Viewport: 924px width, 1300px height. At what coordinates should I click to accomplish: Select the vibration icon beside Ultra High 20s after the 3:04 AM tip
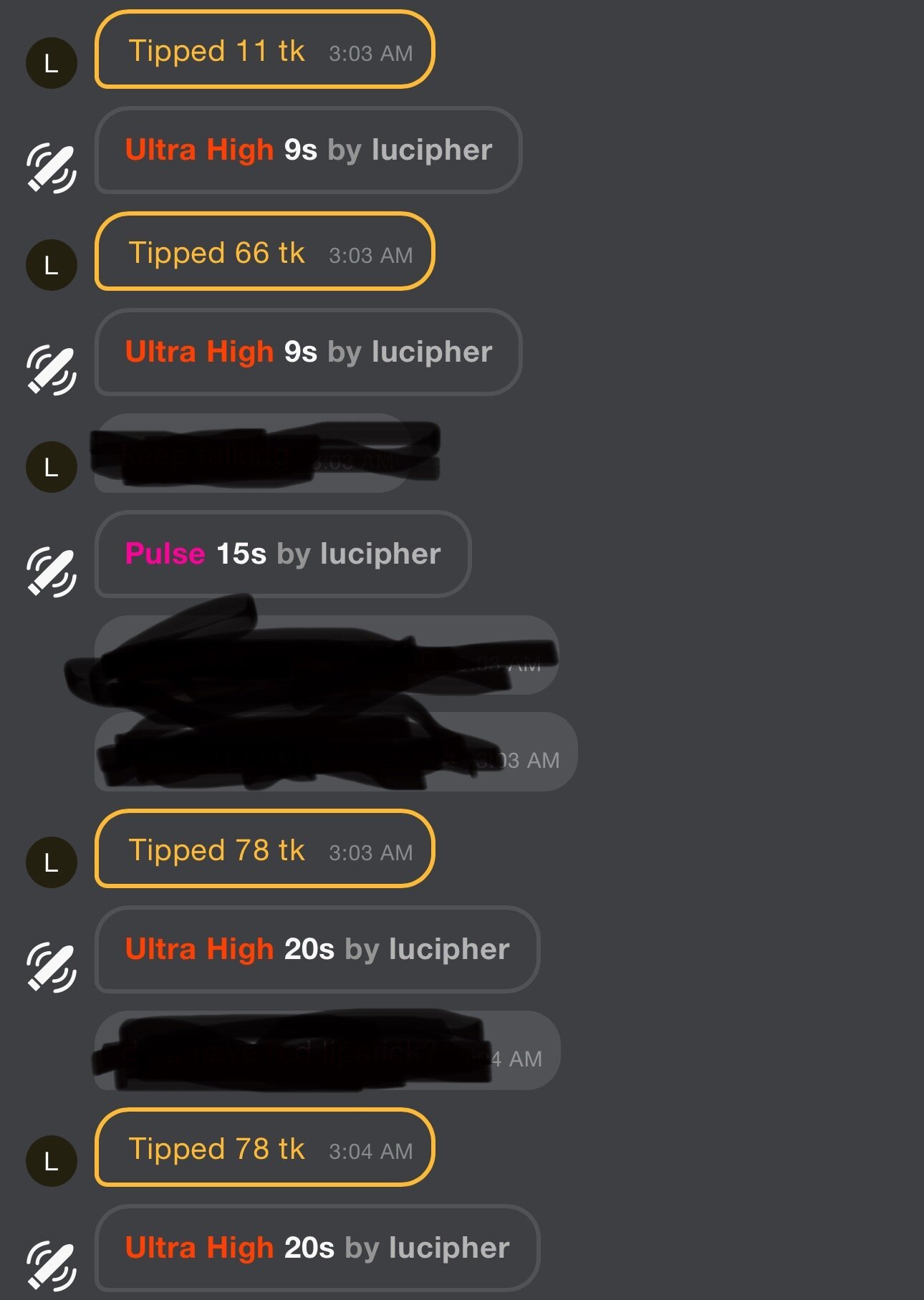click(x=52, y=1266)
